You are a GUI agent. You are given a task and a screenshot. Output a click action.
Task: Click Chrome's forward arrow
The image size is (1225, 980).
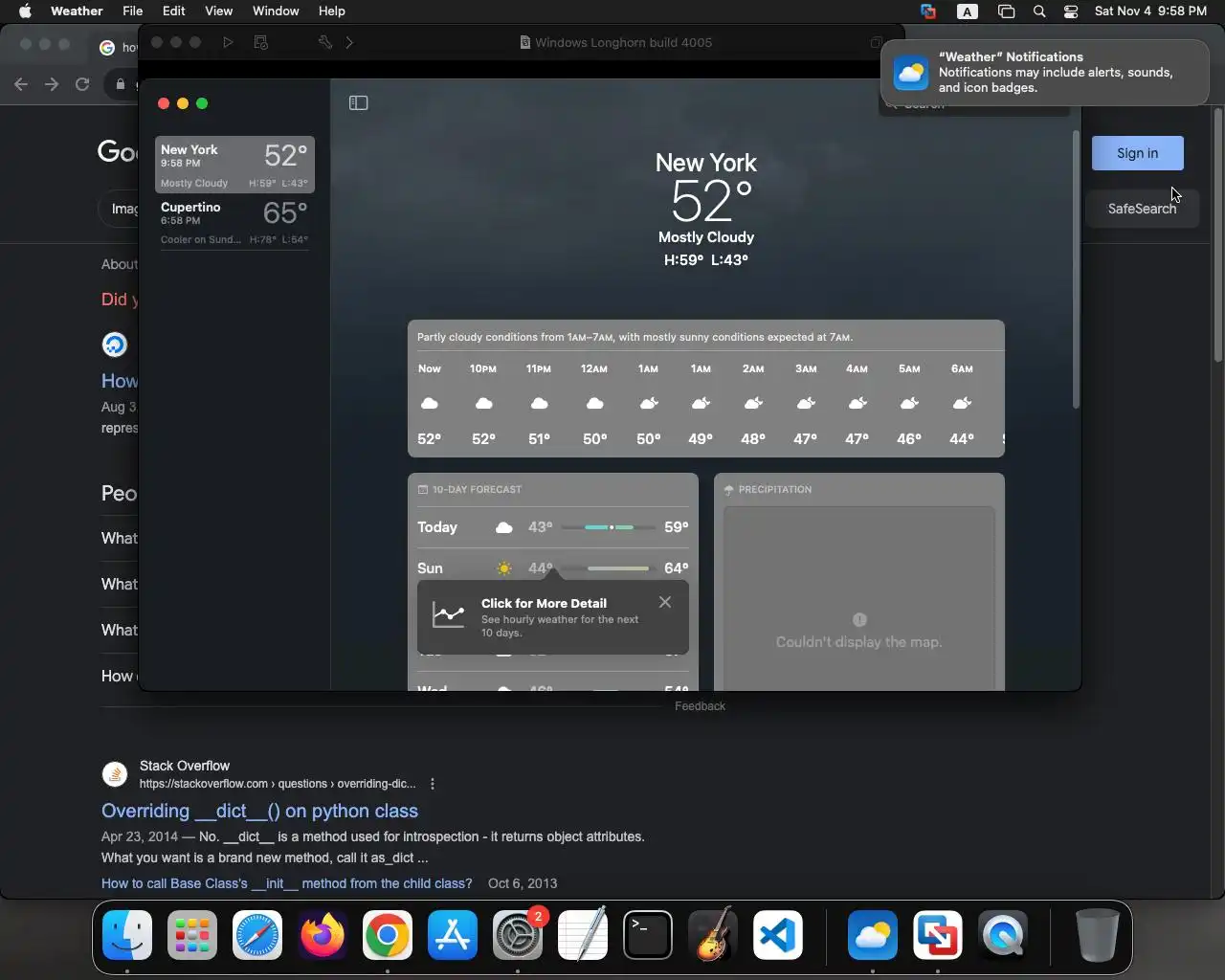(x=52, y=84)
